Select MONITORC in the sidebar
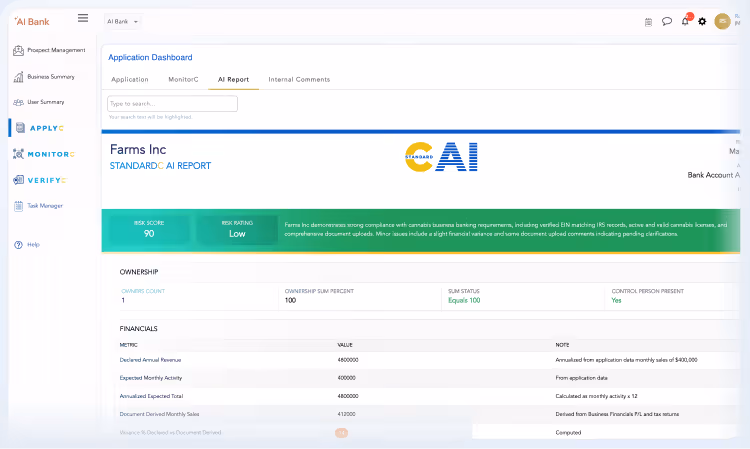The image size is (750, 449). click(x=51, y=154)
